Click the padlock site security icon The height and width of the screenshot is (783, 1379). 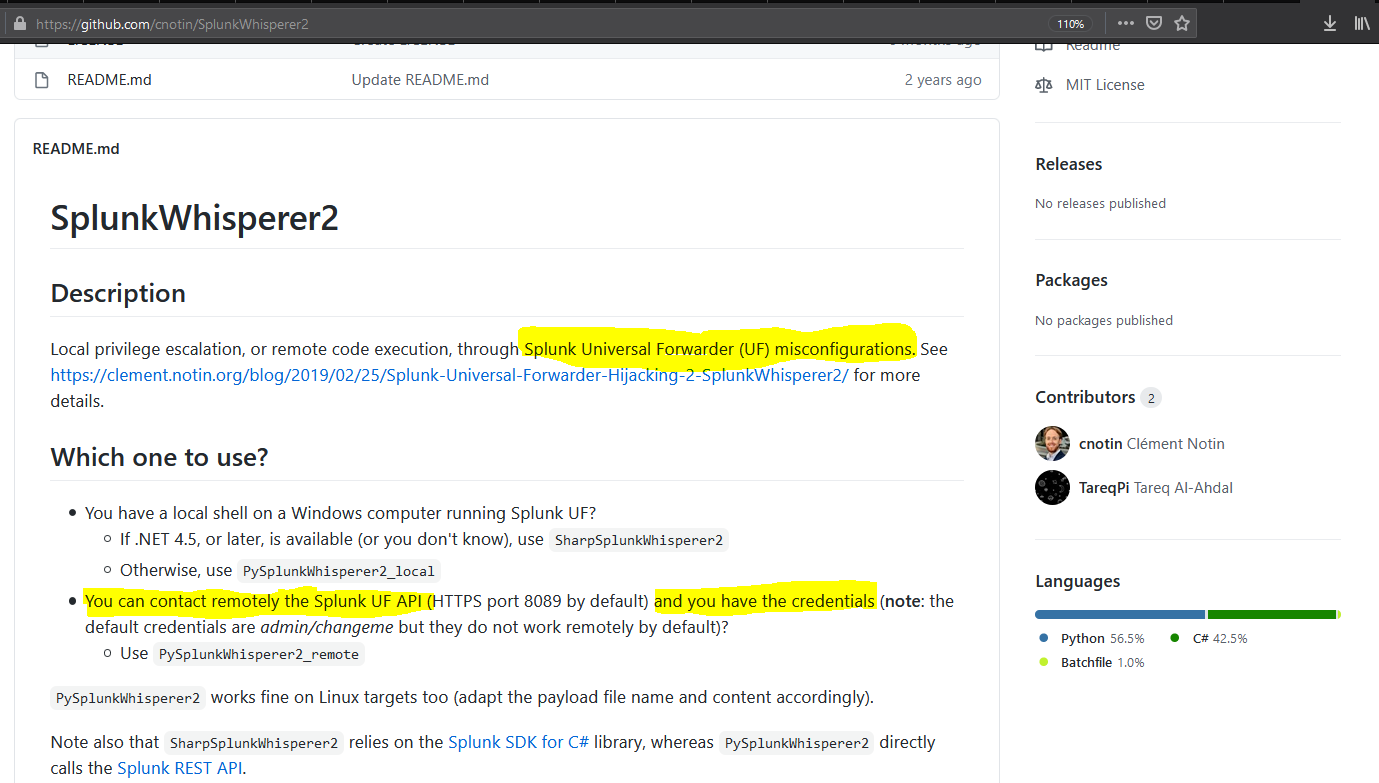[19, 23]
